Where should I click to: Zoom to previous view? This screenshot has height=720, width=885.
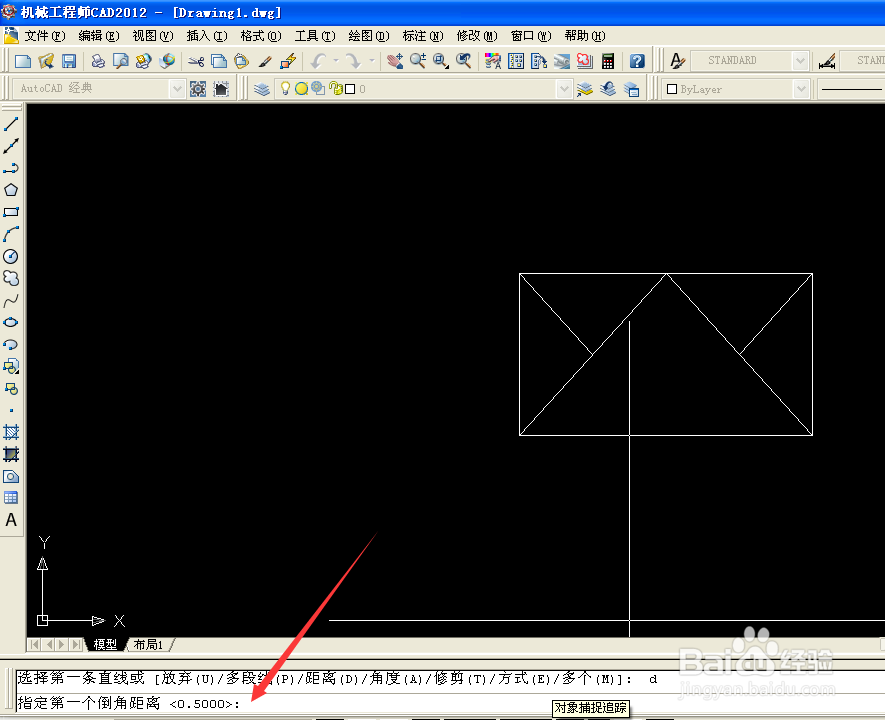[x=464, y=61]
